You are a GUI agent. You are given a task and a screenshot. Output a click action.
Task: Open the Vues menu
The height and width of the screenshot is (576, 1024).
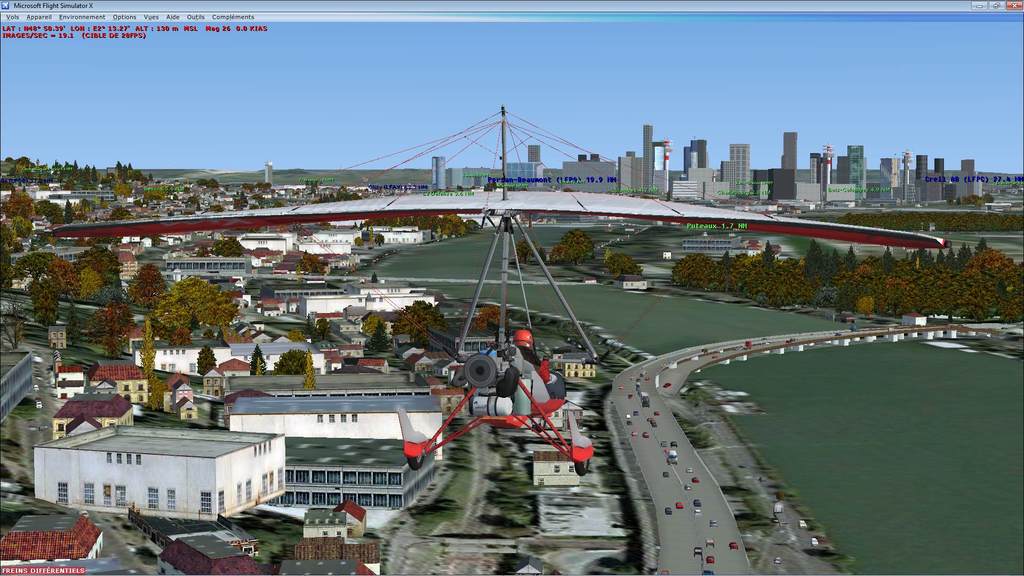[151, 17]
